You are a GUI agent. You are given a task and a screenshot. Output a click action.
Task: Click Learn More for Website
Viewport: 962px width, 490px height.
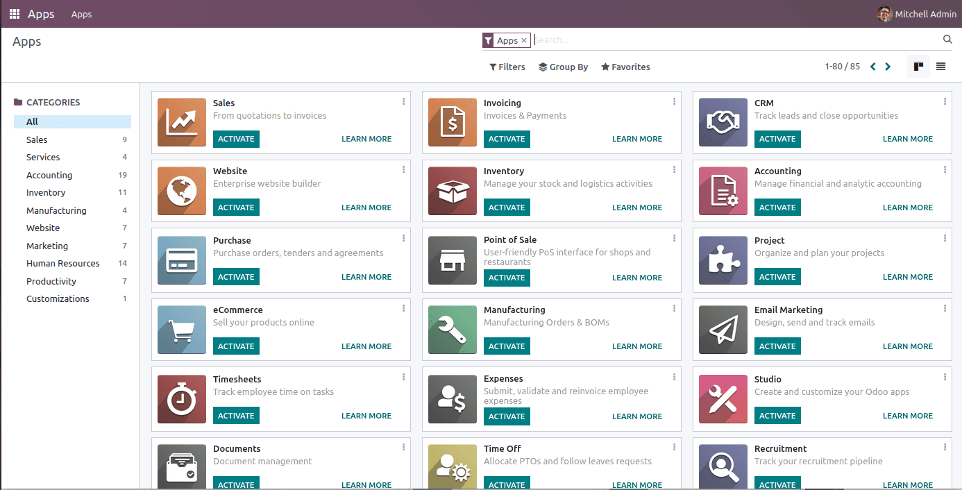tap(366, 208)
